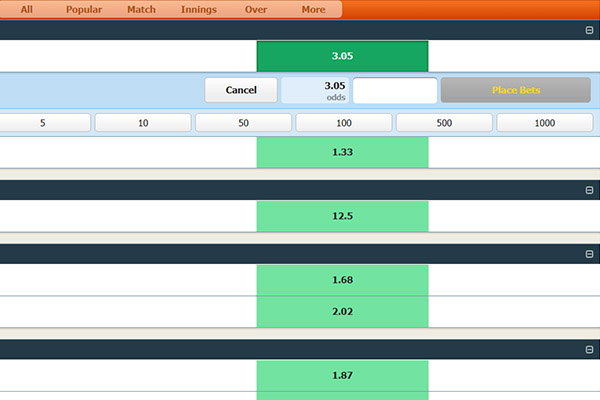Click the empty stake input field
This screenshot has width=600, height=400.
click(395, 90)
